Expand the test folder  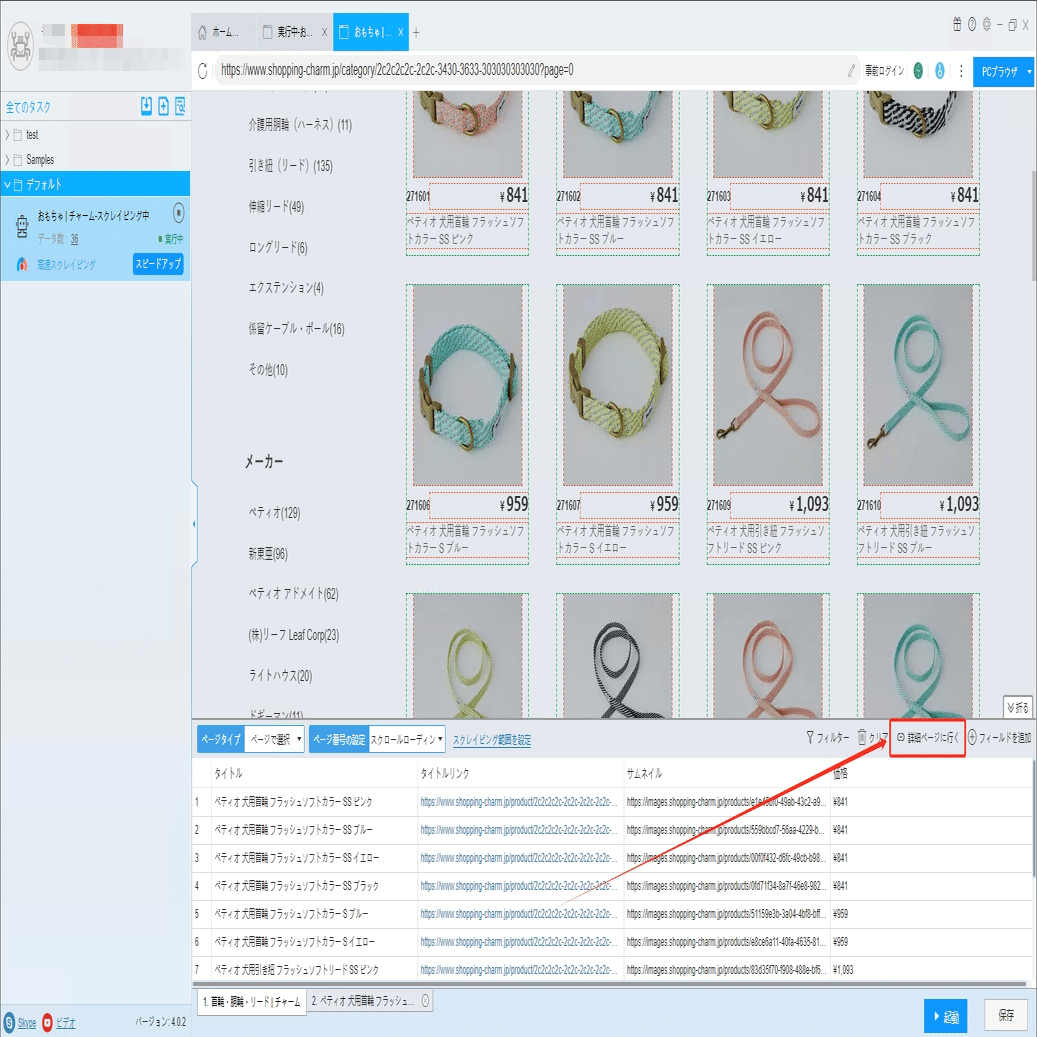pyautogui.click(x=7, y=135)
